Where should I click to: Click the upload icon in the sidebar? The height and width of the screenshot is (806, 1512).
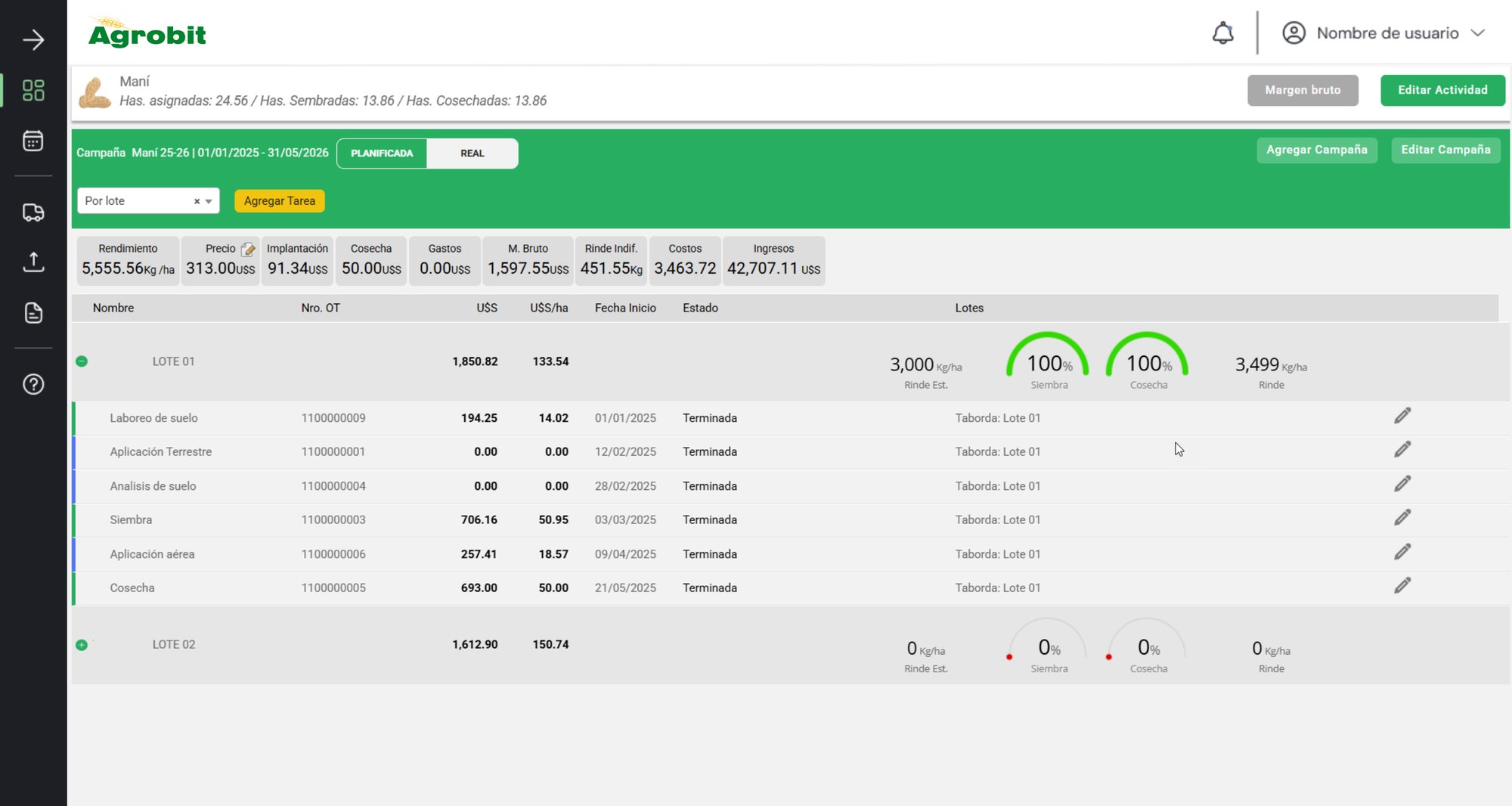[x=33, y=262]
